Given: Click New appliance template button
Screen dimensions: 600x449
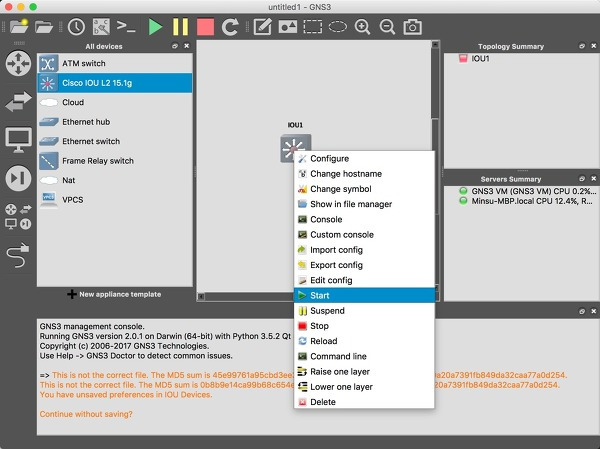Looking at the screenshot, I should click(x=114, y=294).
